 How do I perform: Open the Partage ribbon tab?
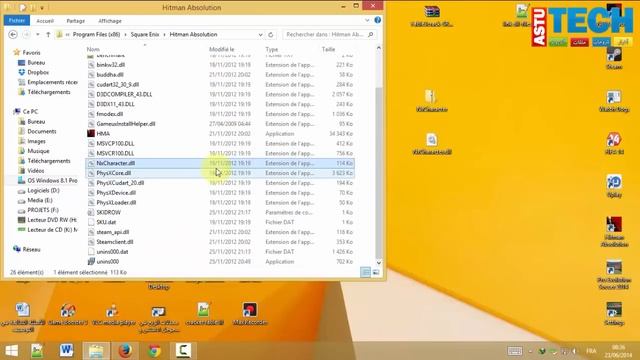tap(76, 21)
